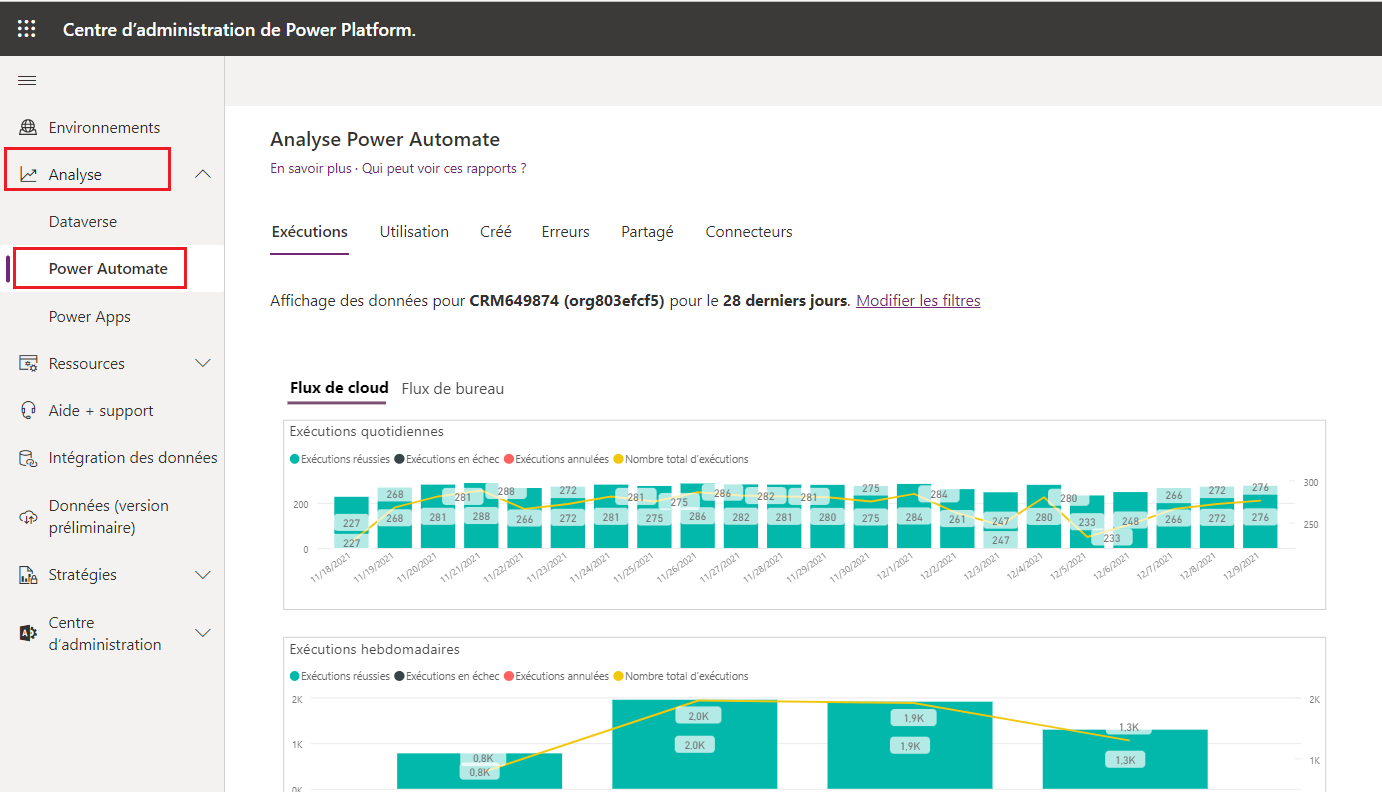Viewport: 1382px width, 792px height.
Task: Click the 12/9/2021 bar in daily chart
Action: click(1260, 517)
